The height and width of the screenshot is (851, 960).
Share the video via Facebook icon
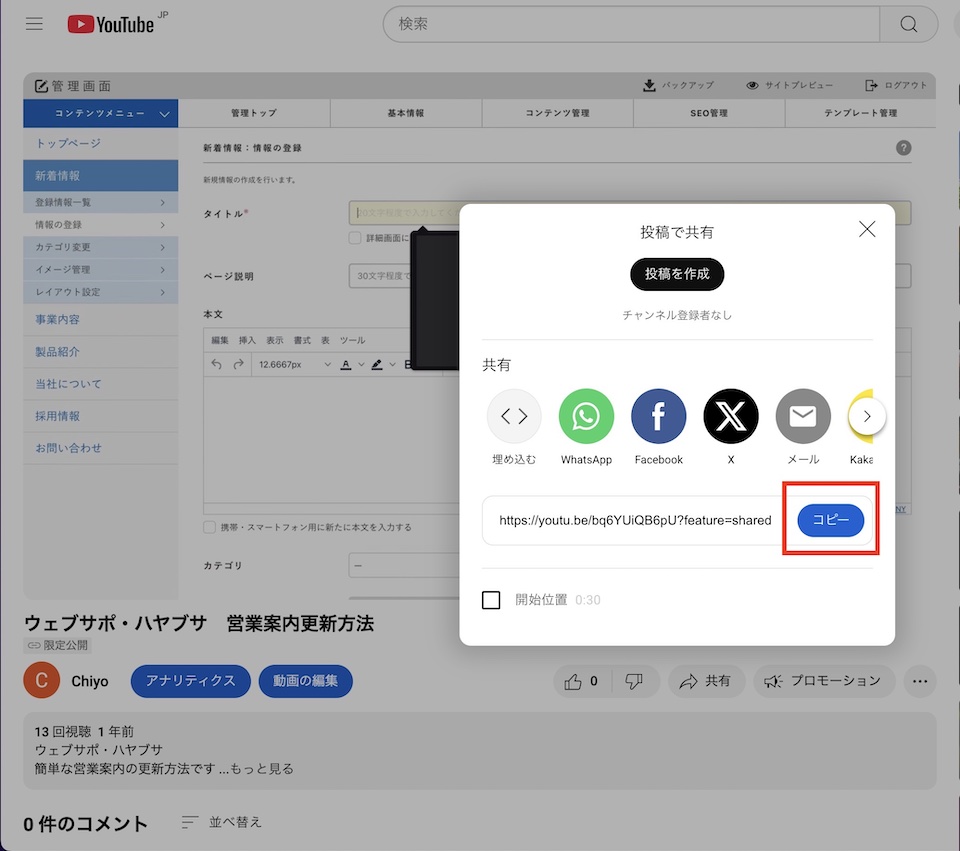tap(658, 416)
